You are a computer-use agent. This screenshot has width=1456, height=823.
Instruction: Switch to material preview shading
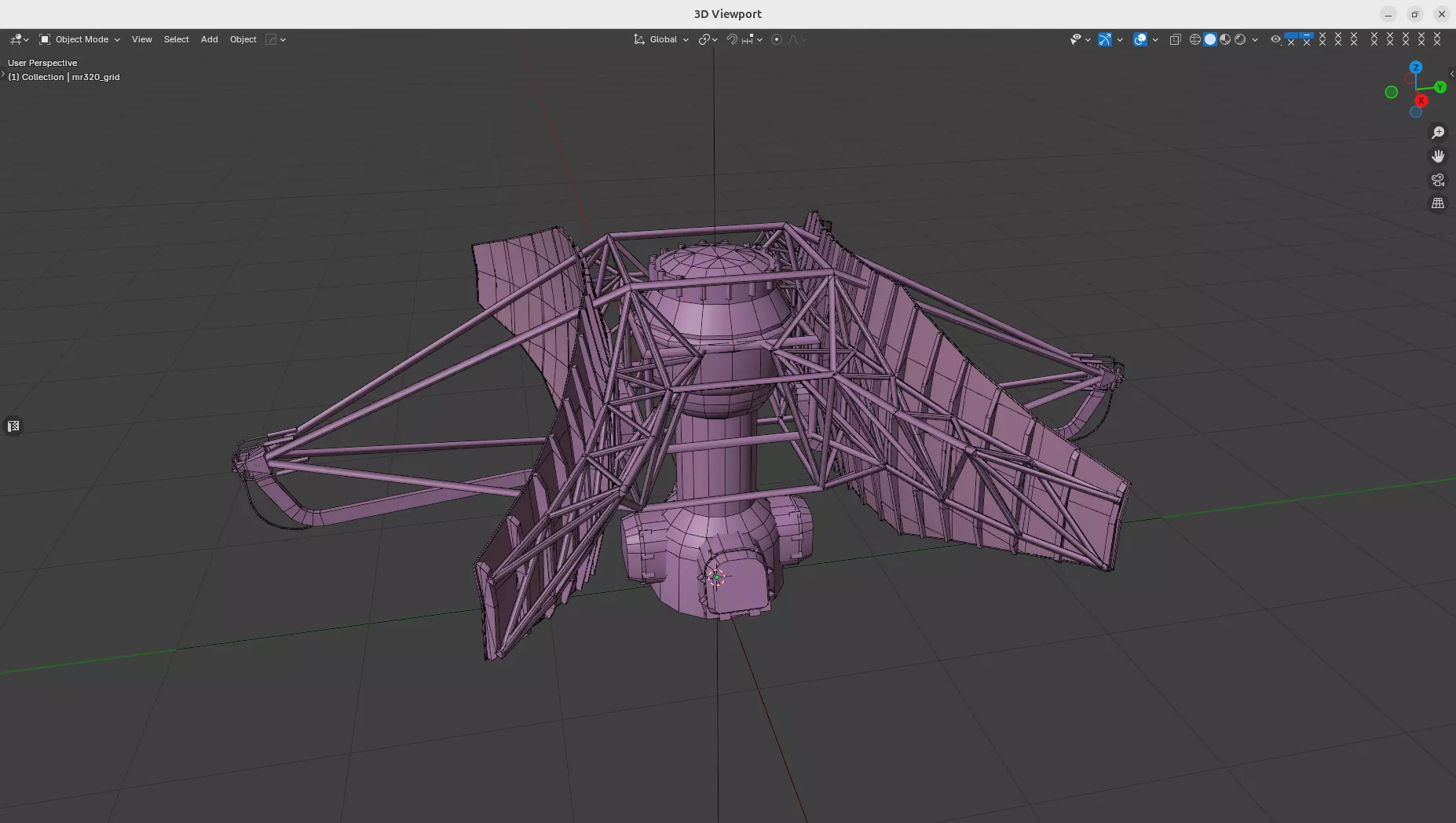(1225, 39)
